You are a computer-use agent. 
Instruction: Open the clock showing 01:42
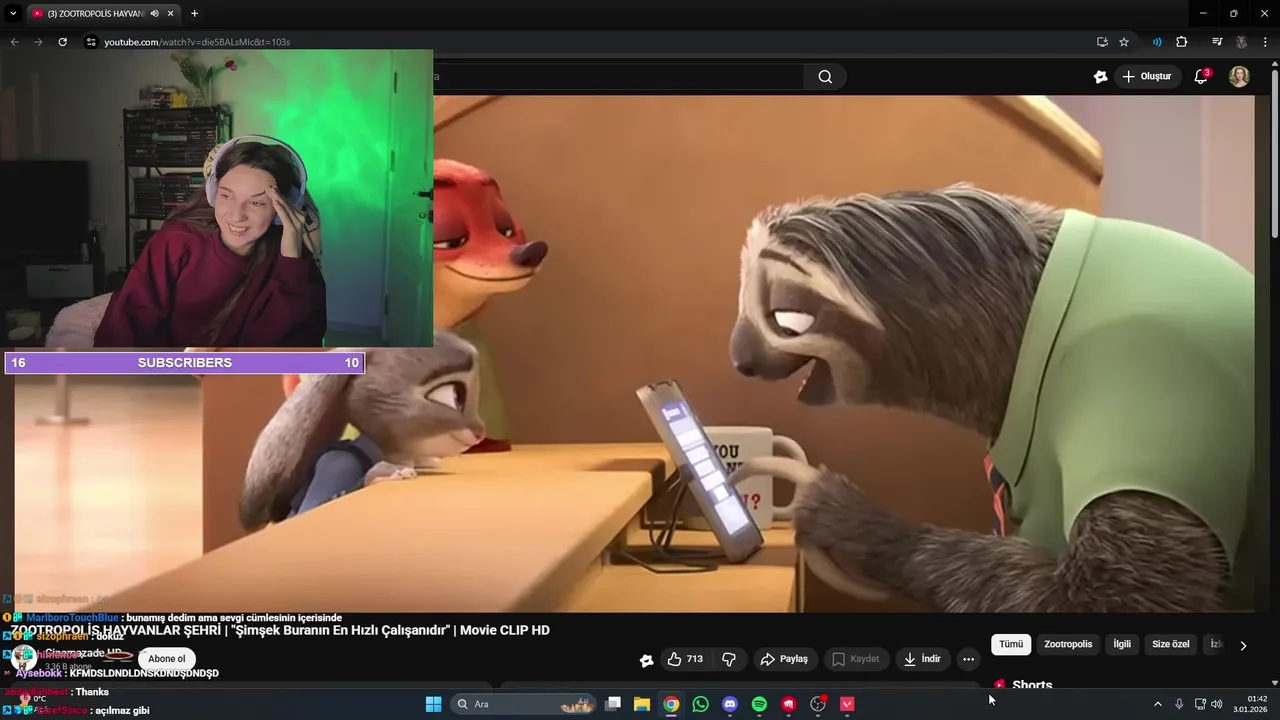coord(1250,704)
